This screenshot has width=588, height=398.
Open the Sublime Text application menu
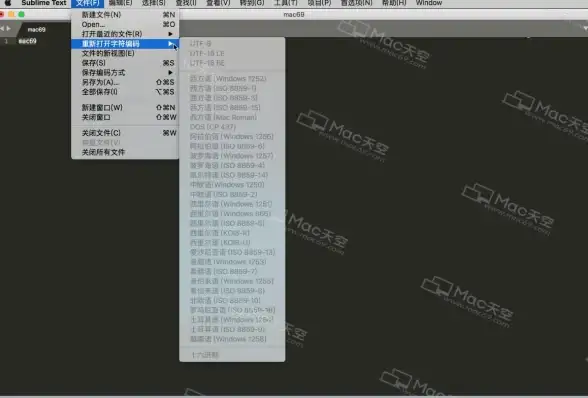point(44,3)
